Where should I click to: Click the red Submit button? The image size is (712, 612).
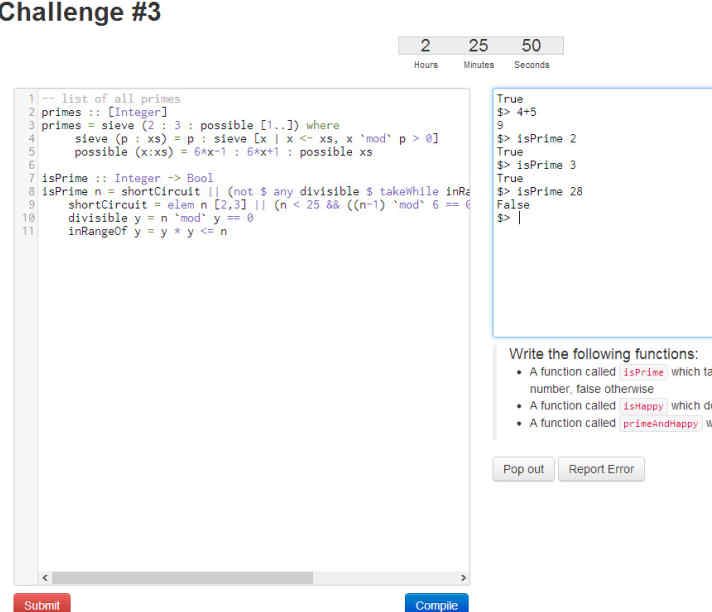click(x=41, y=604)
